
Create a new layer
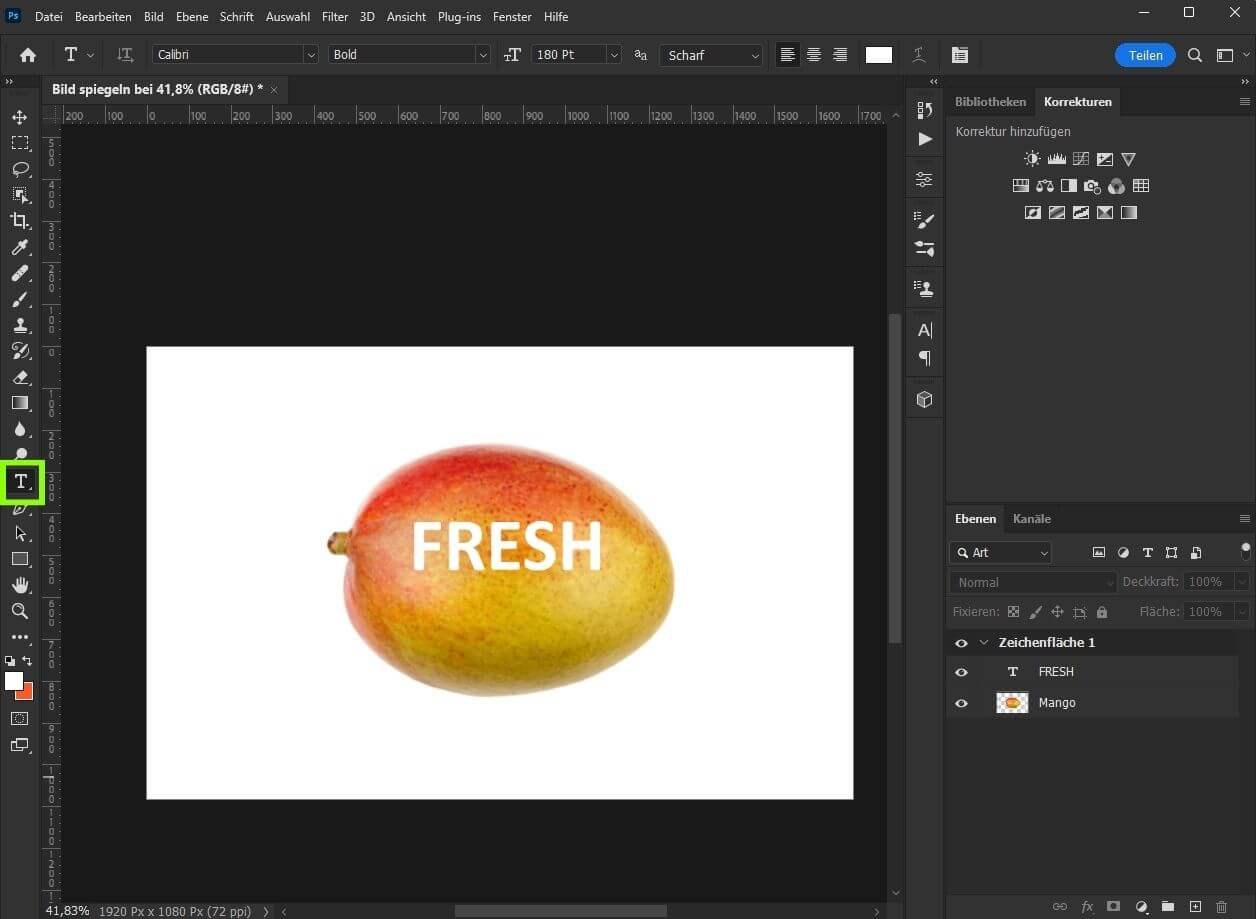point(1195,906)
